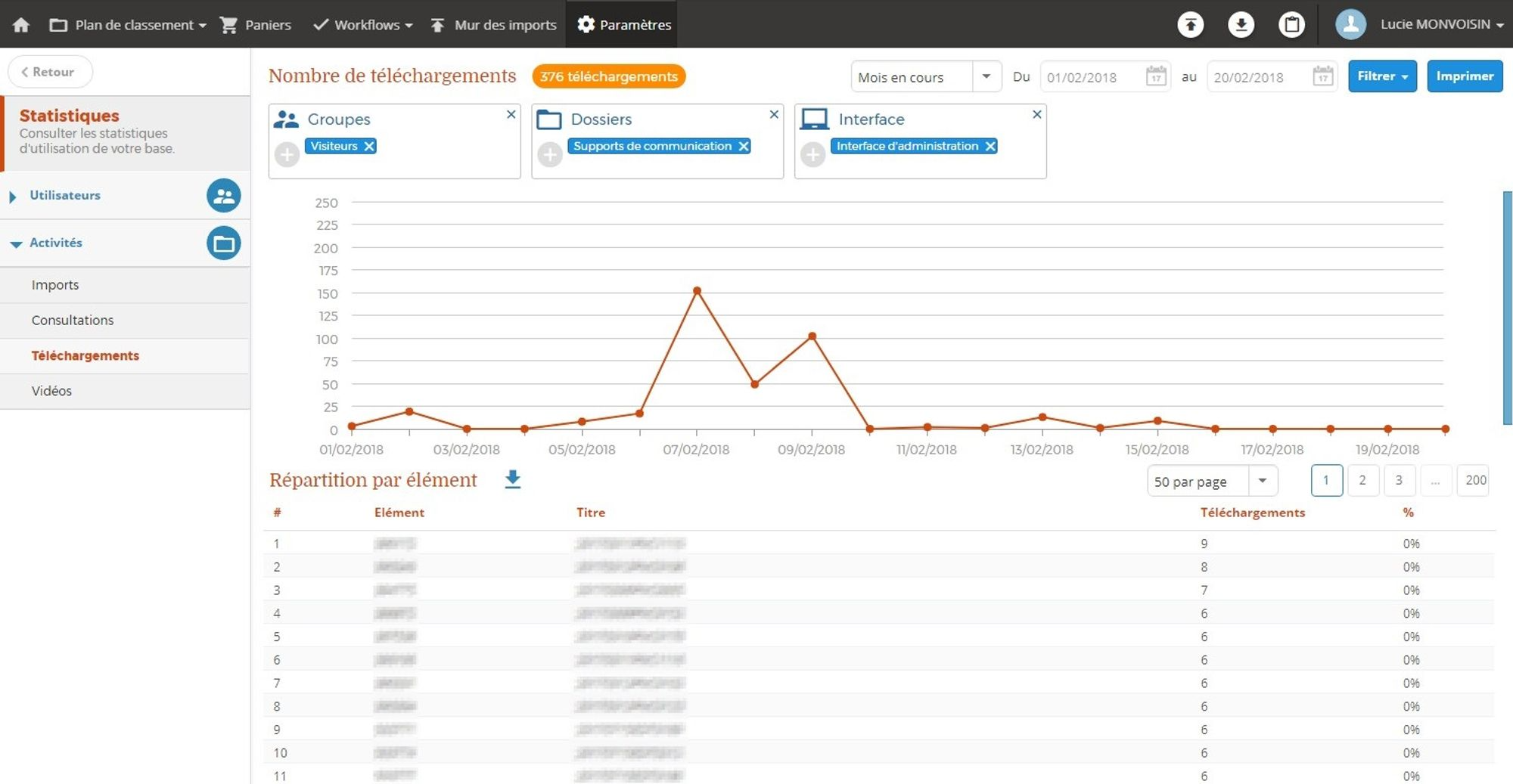
Task: Open Imports statistics
Action: click(125, 285)
